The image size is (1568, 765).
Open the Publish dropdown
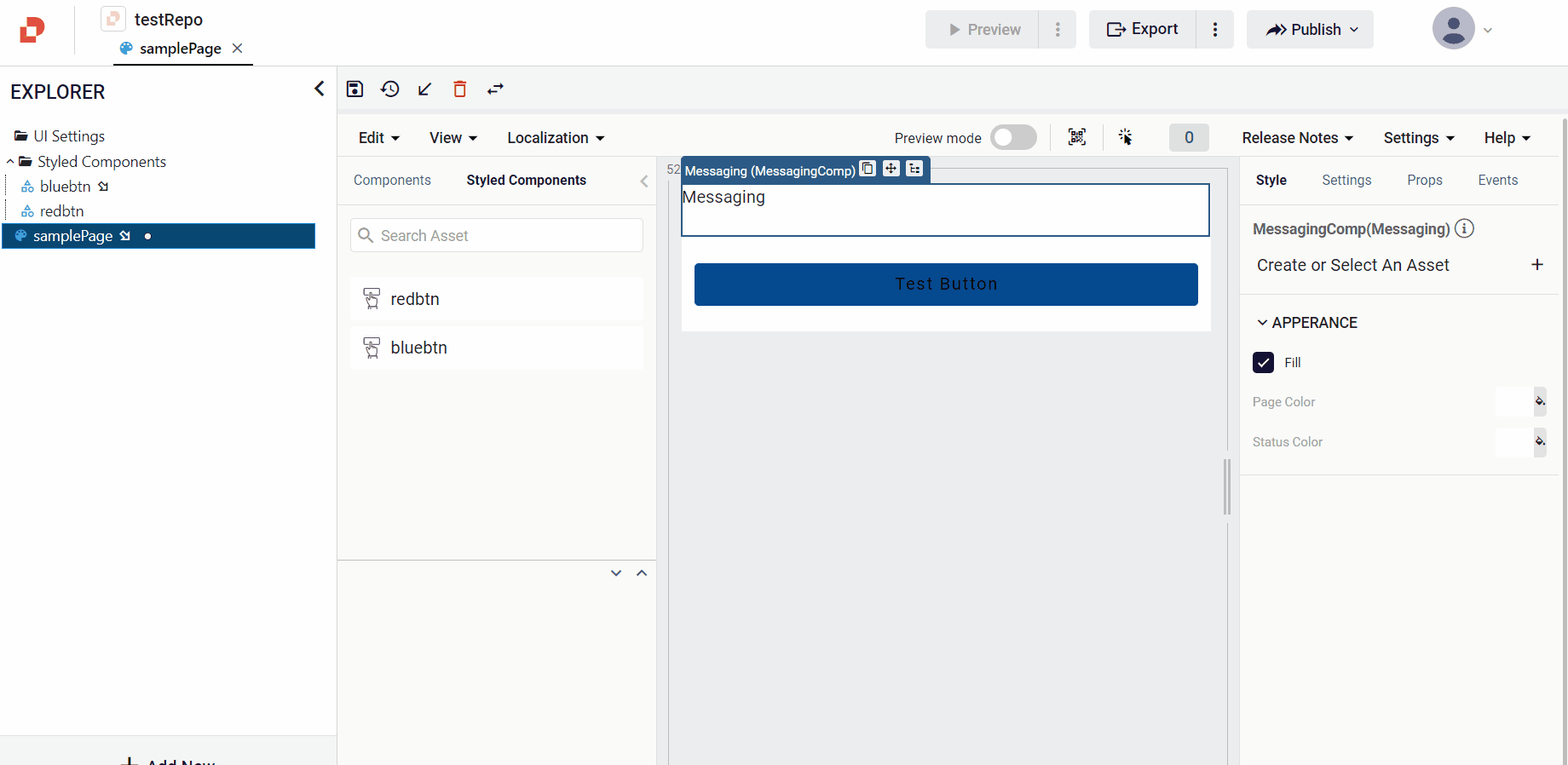point(1310,30)
